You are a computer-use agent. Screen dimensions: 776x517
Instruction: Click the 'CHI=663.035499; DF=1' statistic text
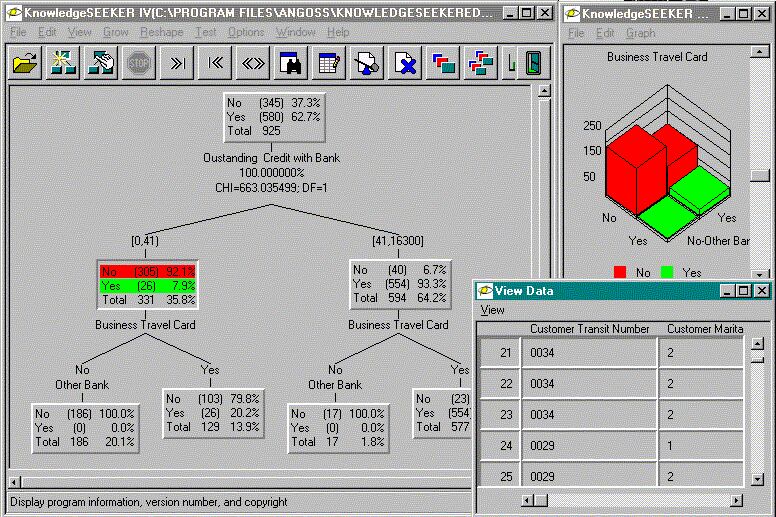click(271, 188)
